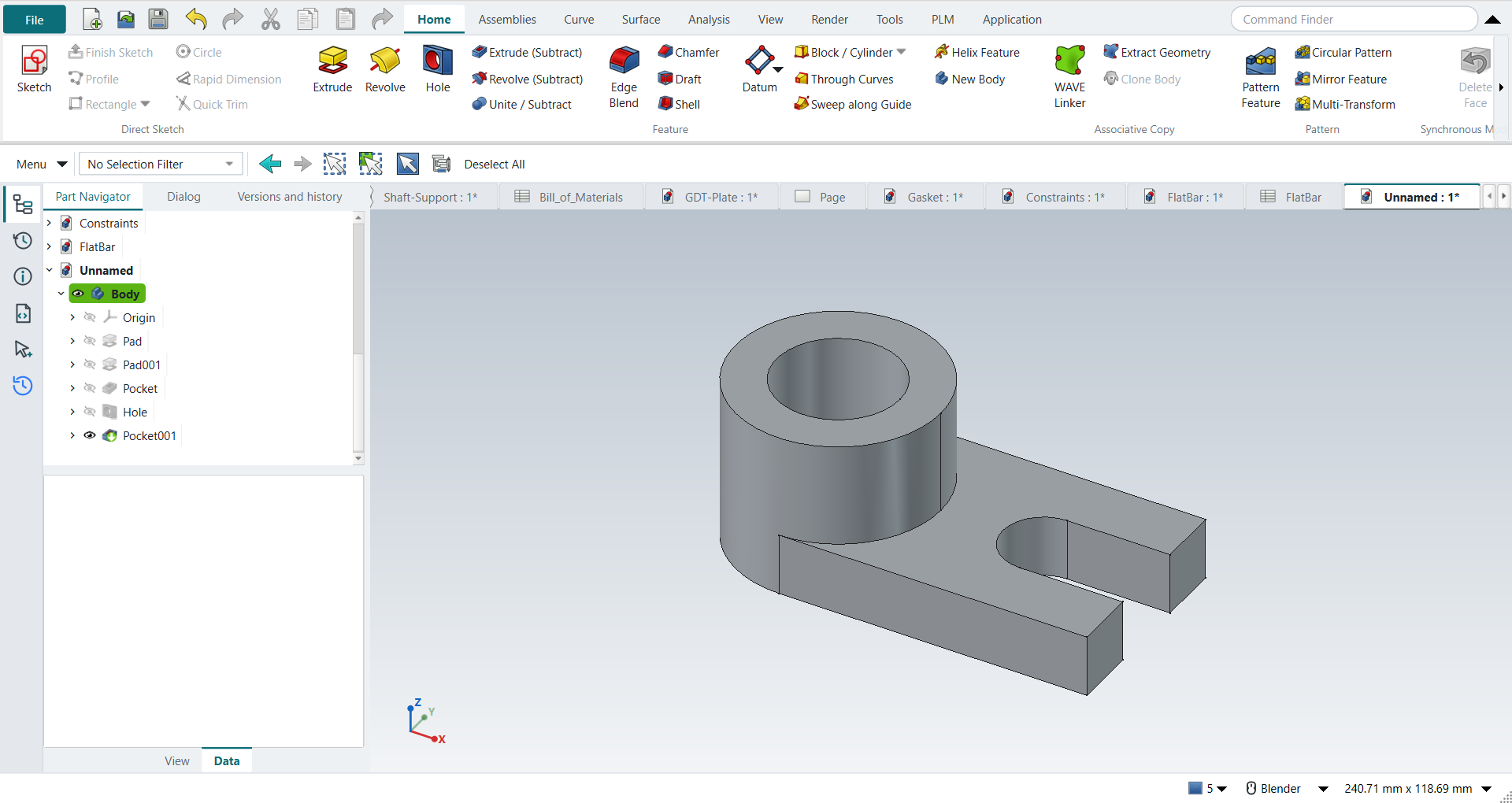Click Extract Geometry button
Image resolution: width=1512 pixels, height=803 pixels.
coord(1157,52)
